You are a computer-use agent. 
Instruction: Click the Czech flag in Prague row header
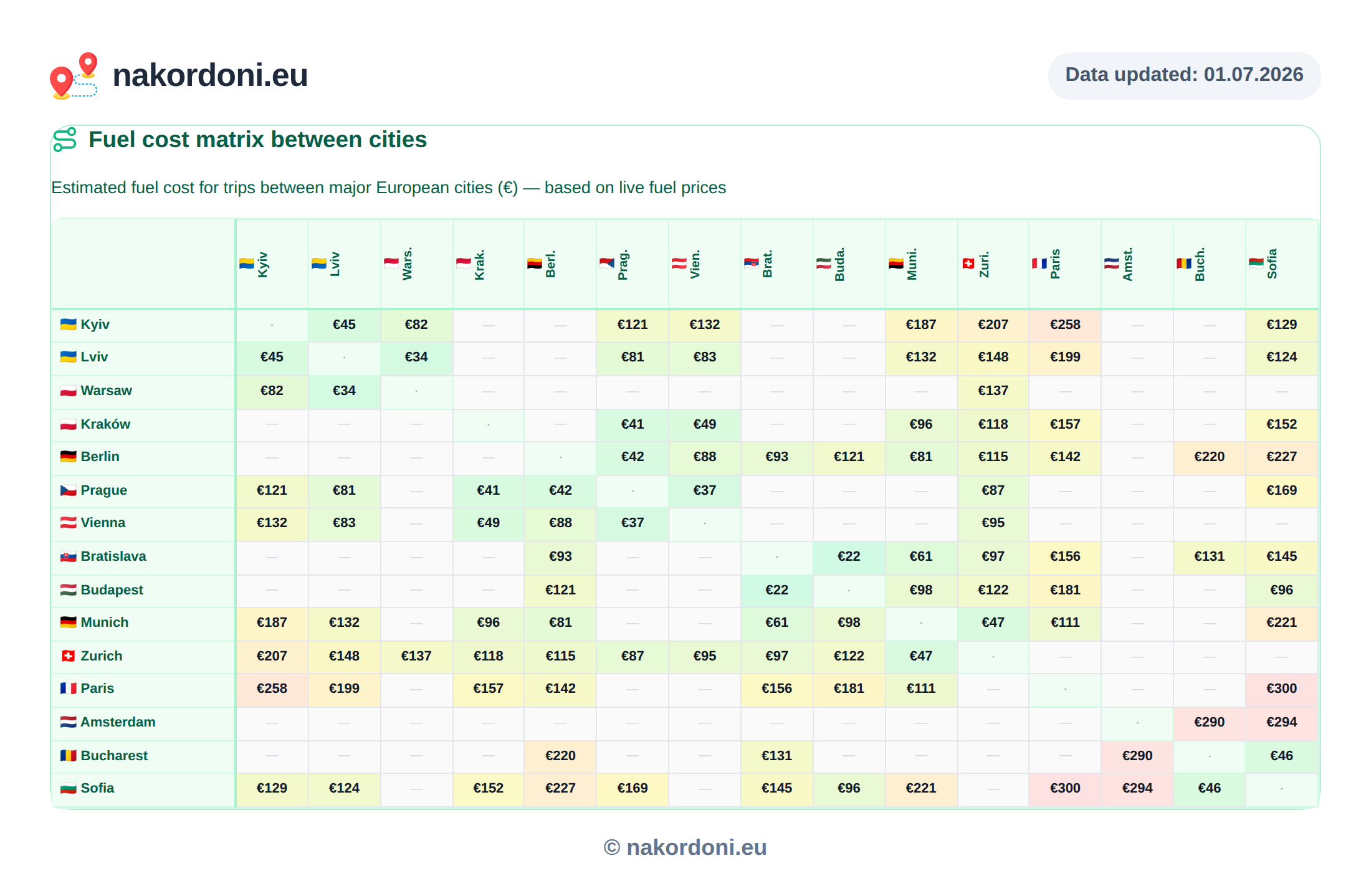coord(68,490)
